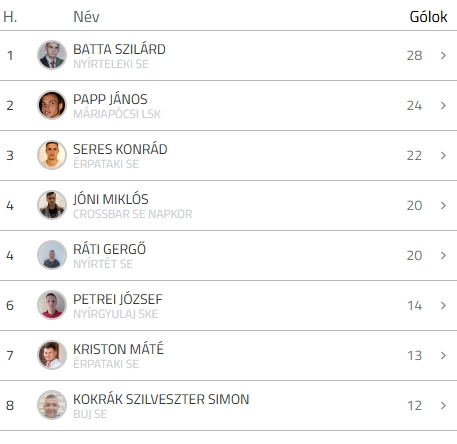
Task: Open the Kriston Máté name link
Action: 118,349
